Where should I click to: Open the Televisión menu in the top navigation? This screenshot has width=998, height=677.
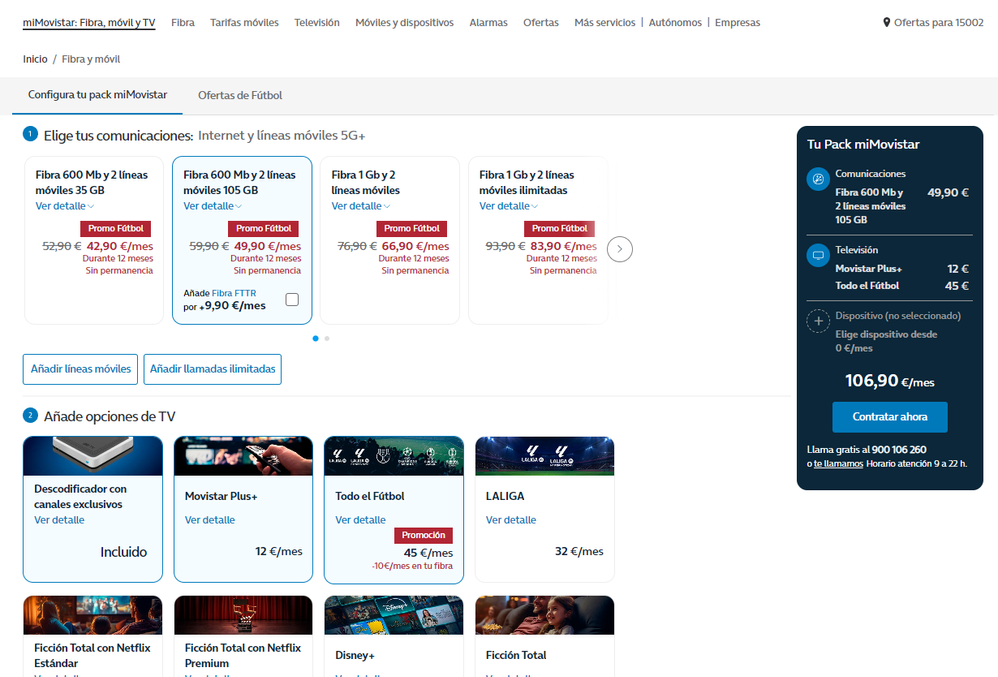click(317, 23)
